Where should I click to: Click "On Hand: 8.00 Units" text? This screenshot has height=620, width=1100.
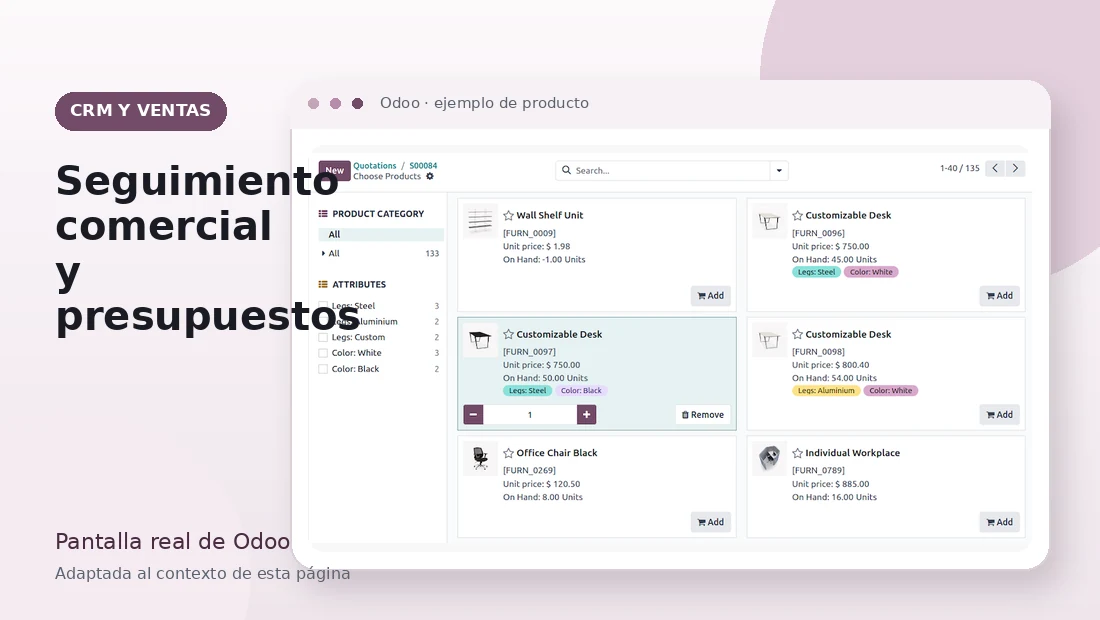pyautogui.click(x=542, y=497)
